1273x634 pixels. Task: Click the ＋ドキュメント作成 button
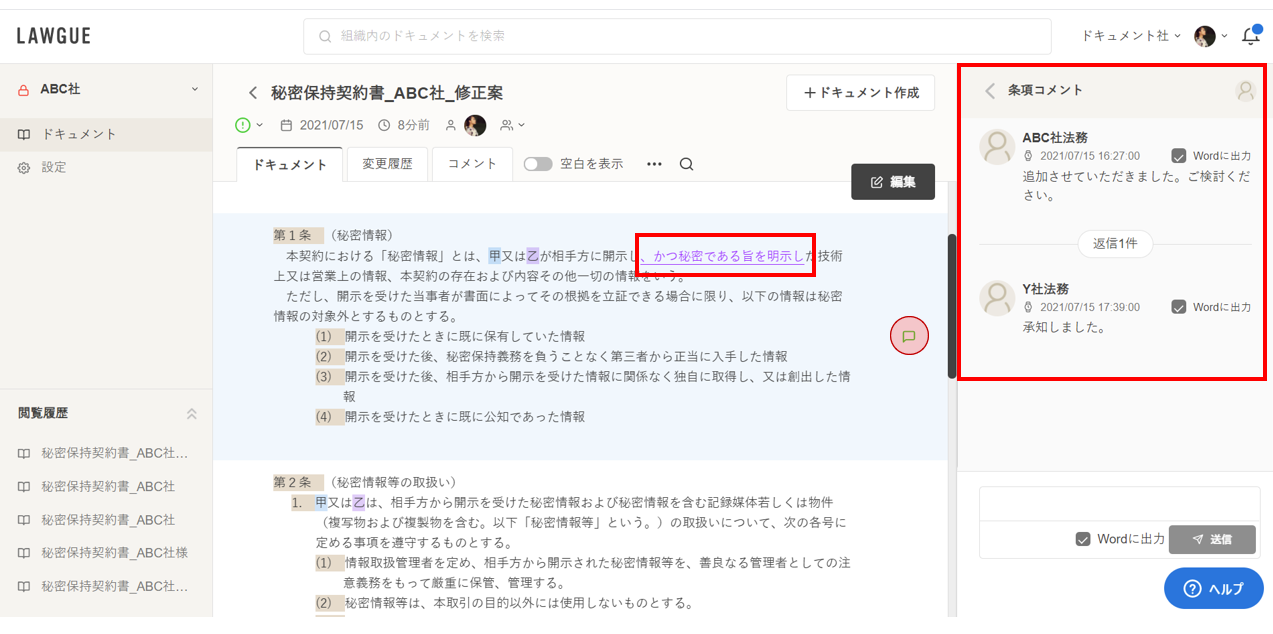tap(860, 92)
